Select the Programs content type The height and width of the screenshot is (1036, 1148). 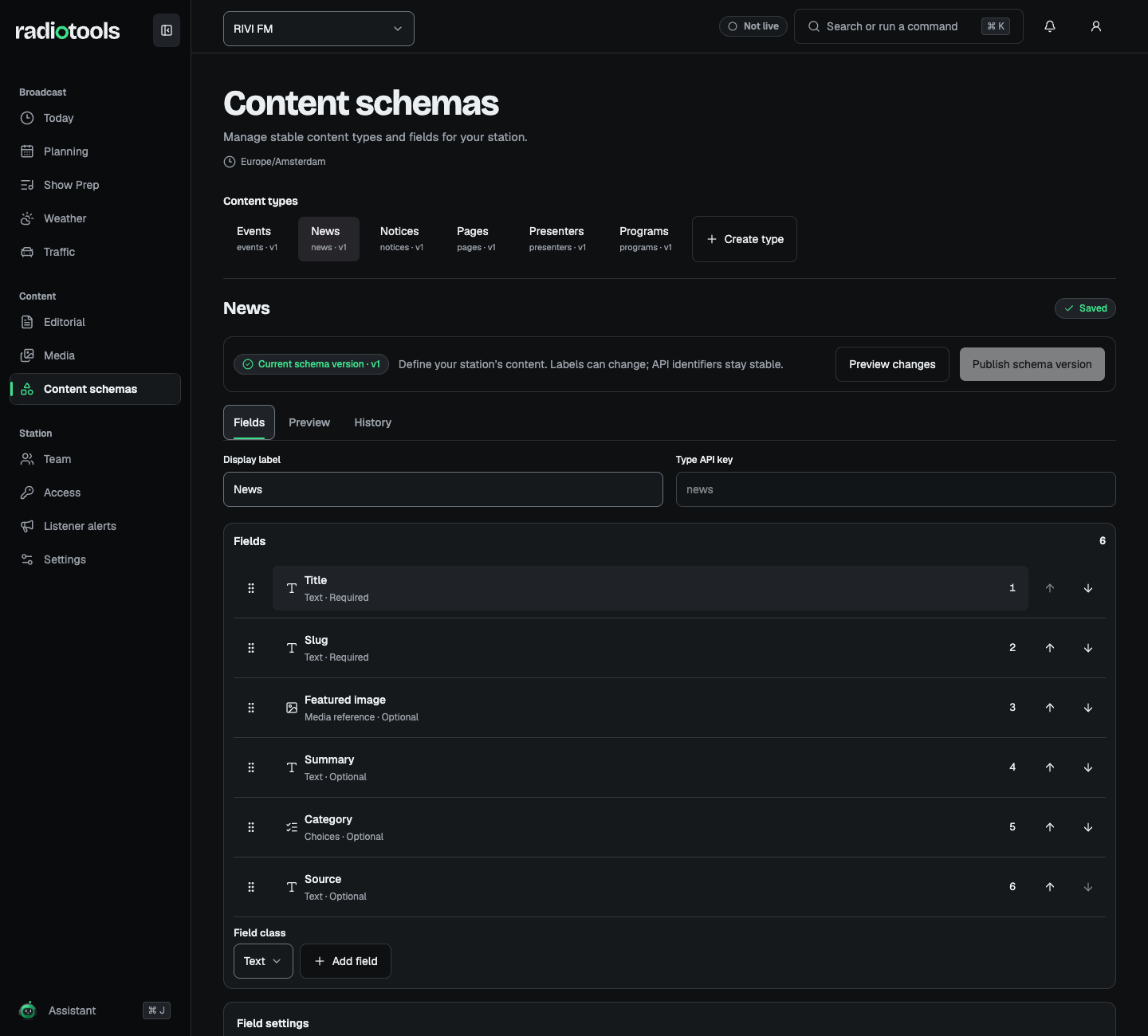[x=645, y=239]
